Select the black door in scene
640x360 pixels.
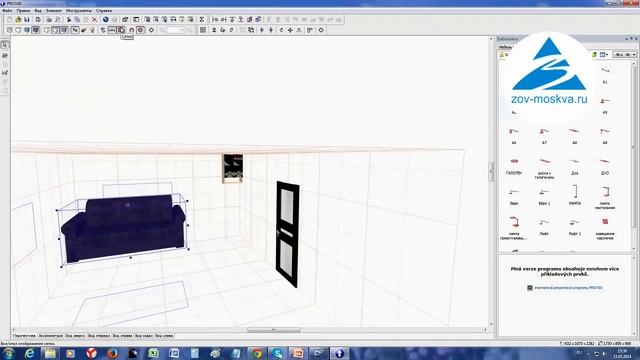click(x=288, y=234)
